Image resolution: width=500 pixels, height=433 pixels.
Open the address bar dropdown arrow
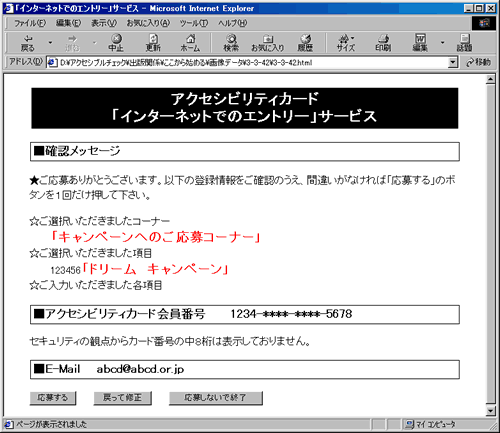click(452, 62)
